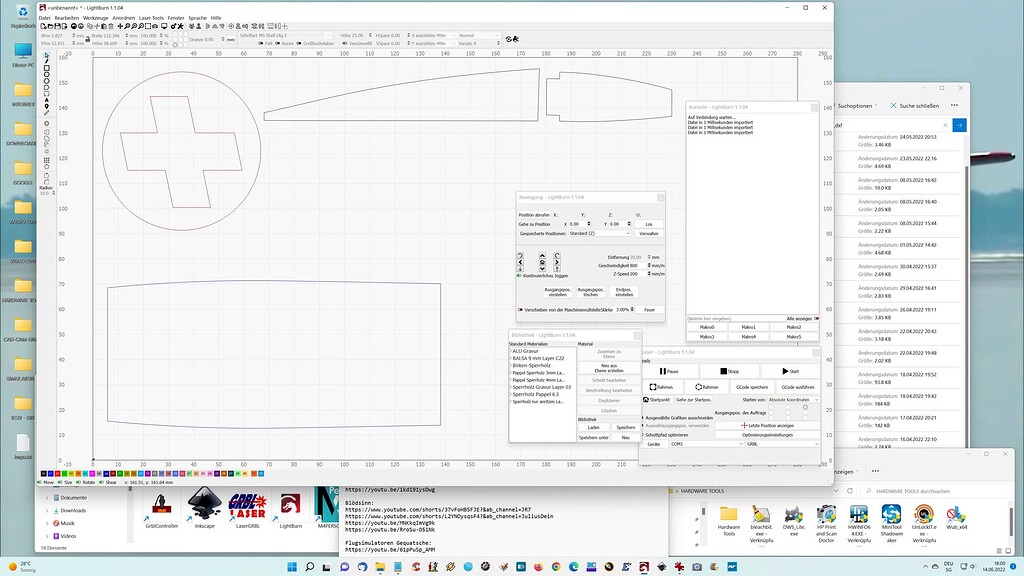Expand Birken-Sperrholz in the Bibliothek list
1024x576 pixels.
coord(511,365)
